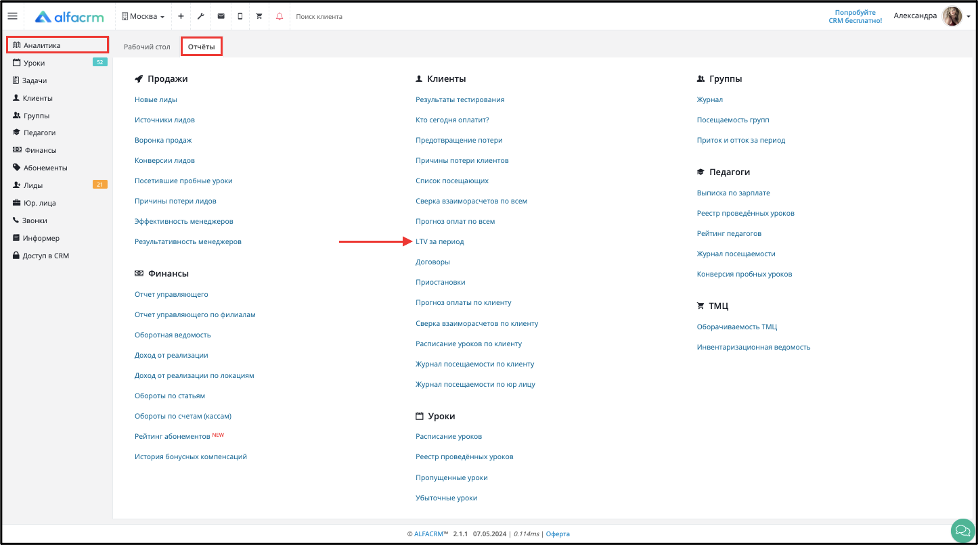Image resolution: width=979 pixels, height=545 pixels.
Task: Open the chat support bubble icon
Action: coord(963,531)
